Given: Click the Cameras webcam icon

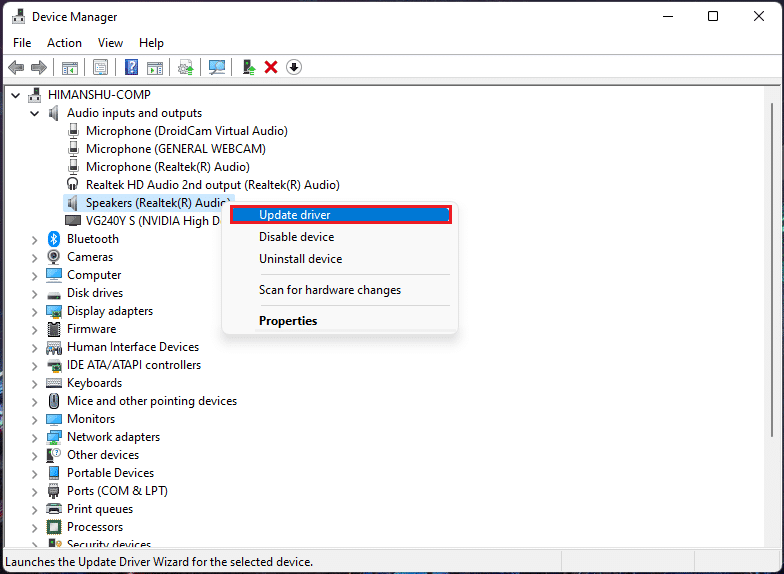Looking at the screenshot, I should 54,257.
